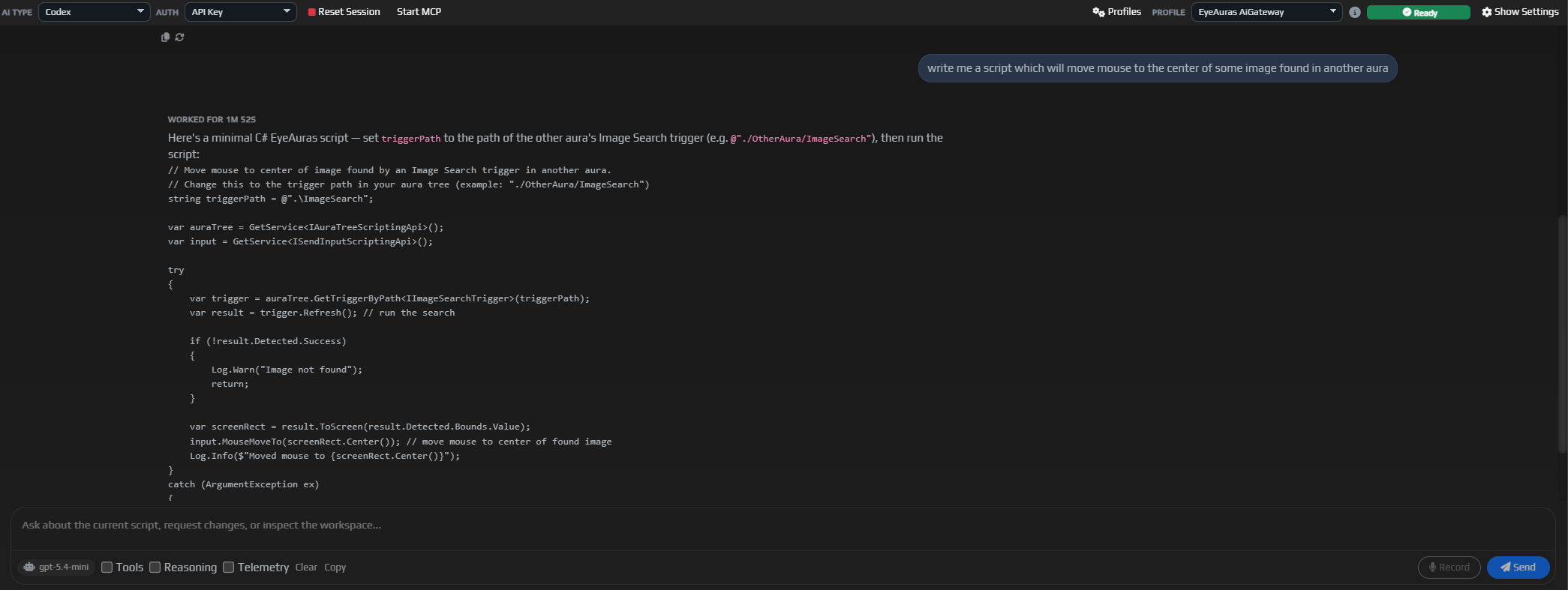The width and height of the screenshot is (1568, 590).
Task: Click the Show Settings gear icon
Action: click(1486, 12)
